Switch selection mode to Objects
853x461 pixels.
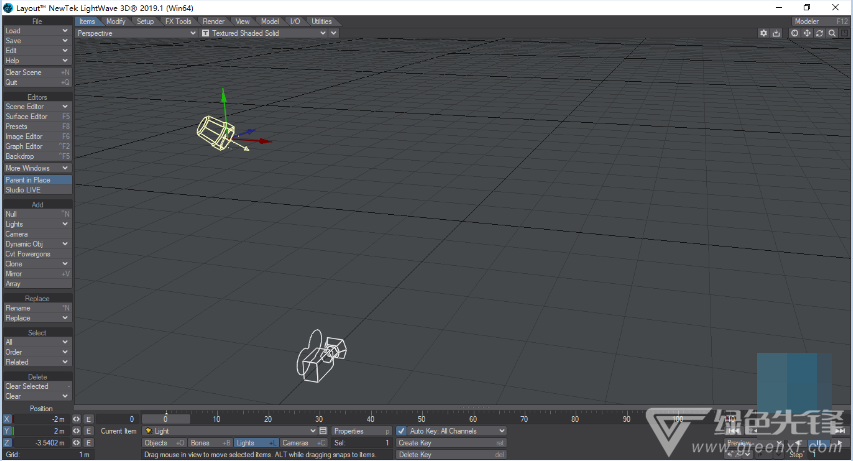(164, 443)
